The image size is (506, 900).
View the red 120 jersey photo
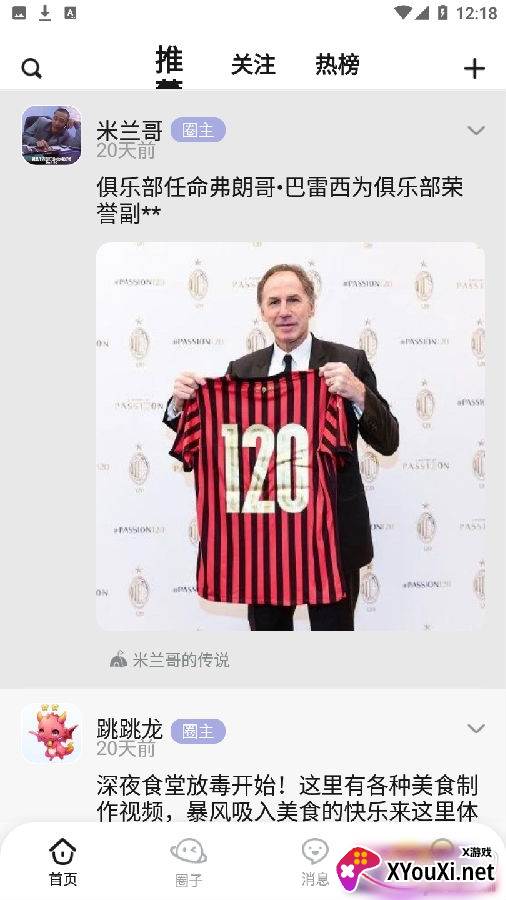click(x=290, y=436)
